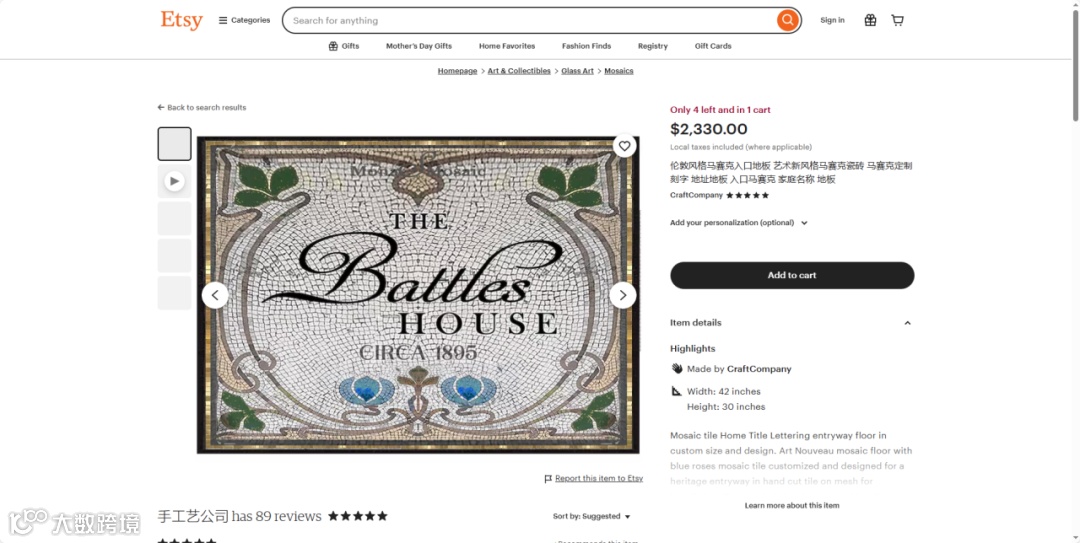Go to previous product image arrow
The width and height of the screenshot is (1080, 543).
pos(215,295)
